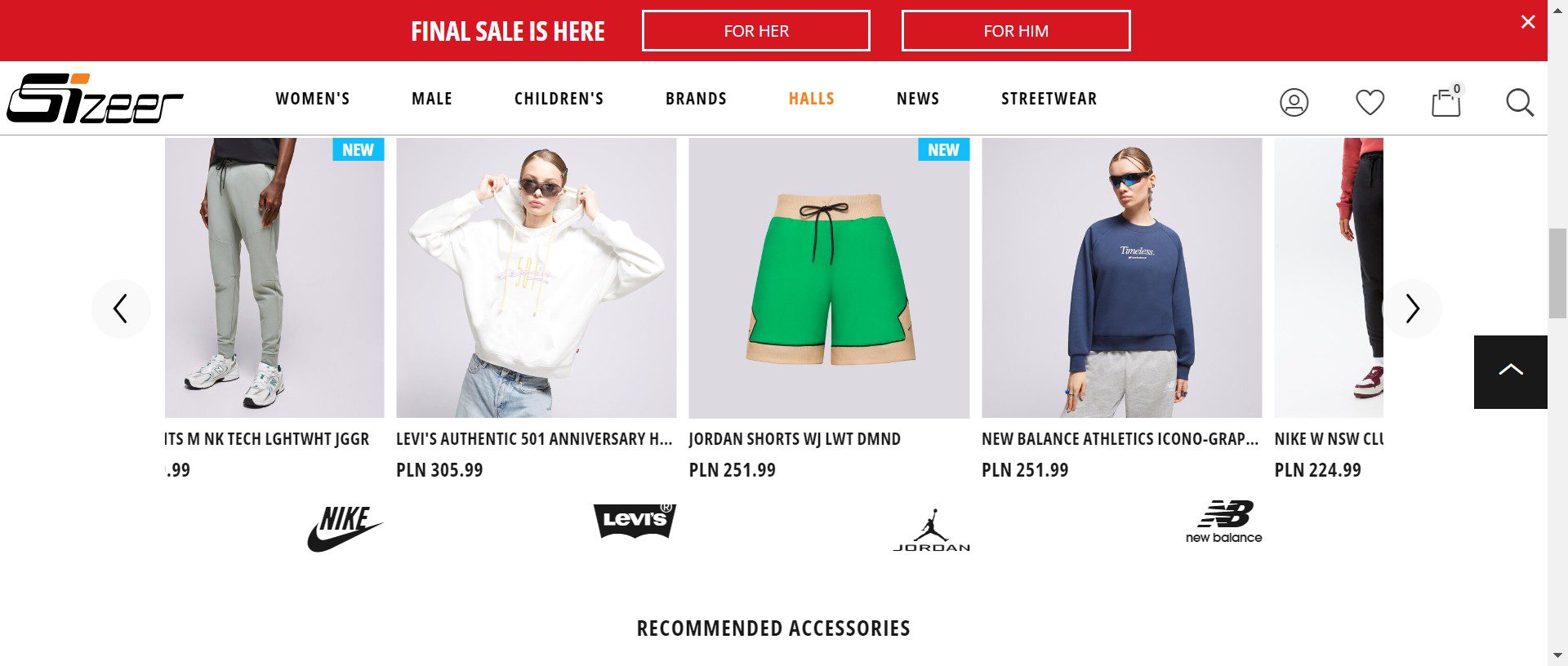This screenshot has width=1568, height=666.
Task: Click the Sizeer logo
Action: click(95, 98)
